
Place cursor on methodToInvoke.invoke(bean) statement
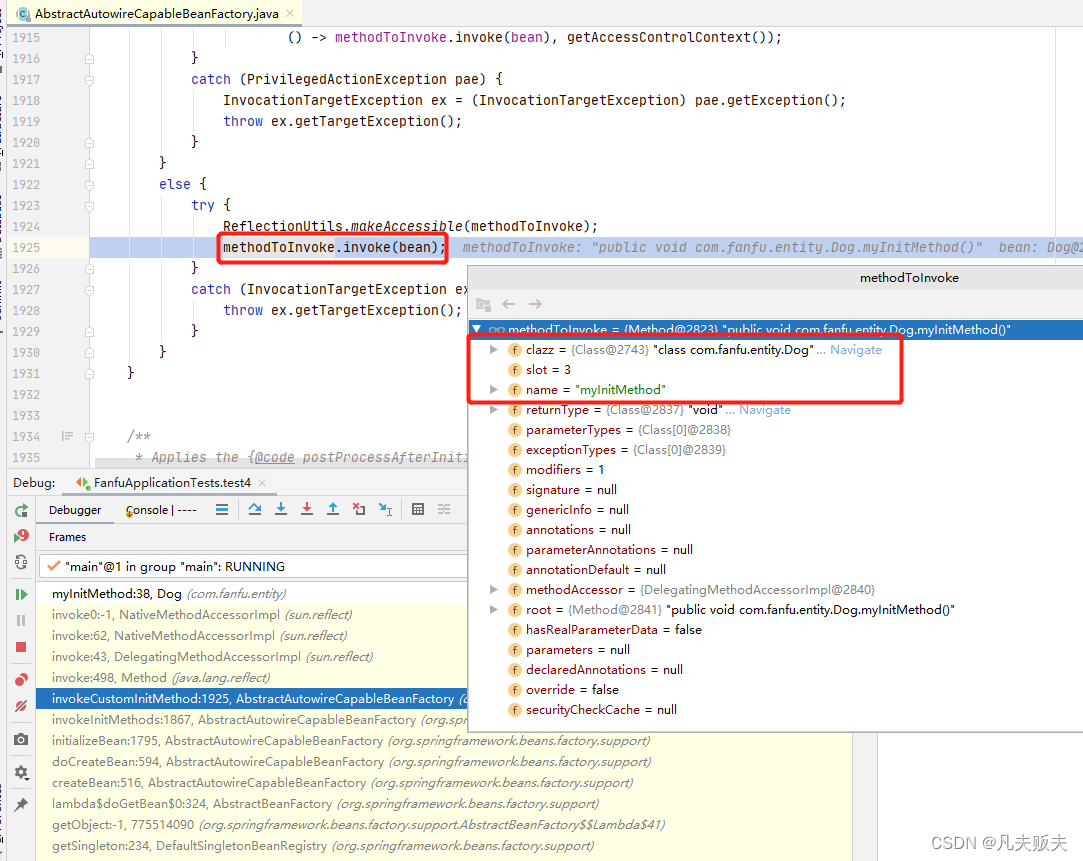[334, 247]
